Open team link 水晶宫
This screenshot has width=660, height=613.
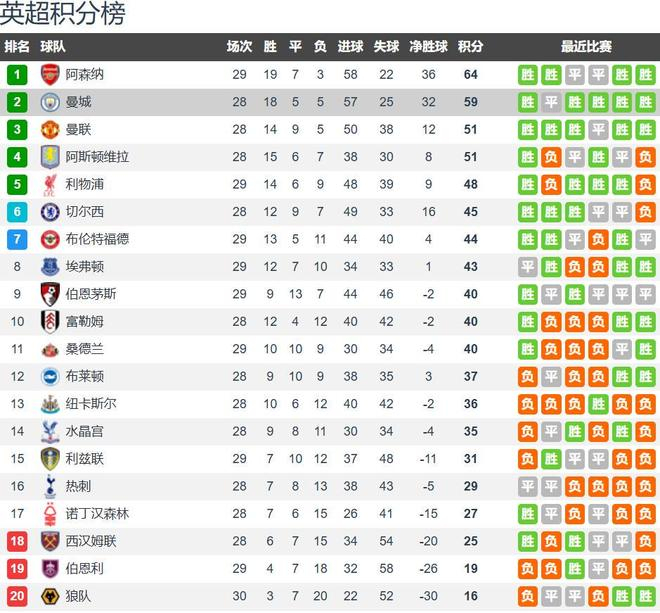85,431
